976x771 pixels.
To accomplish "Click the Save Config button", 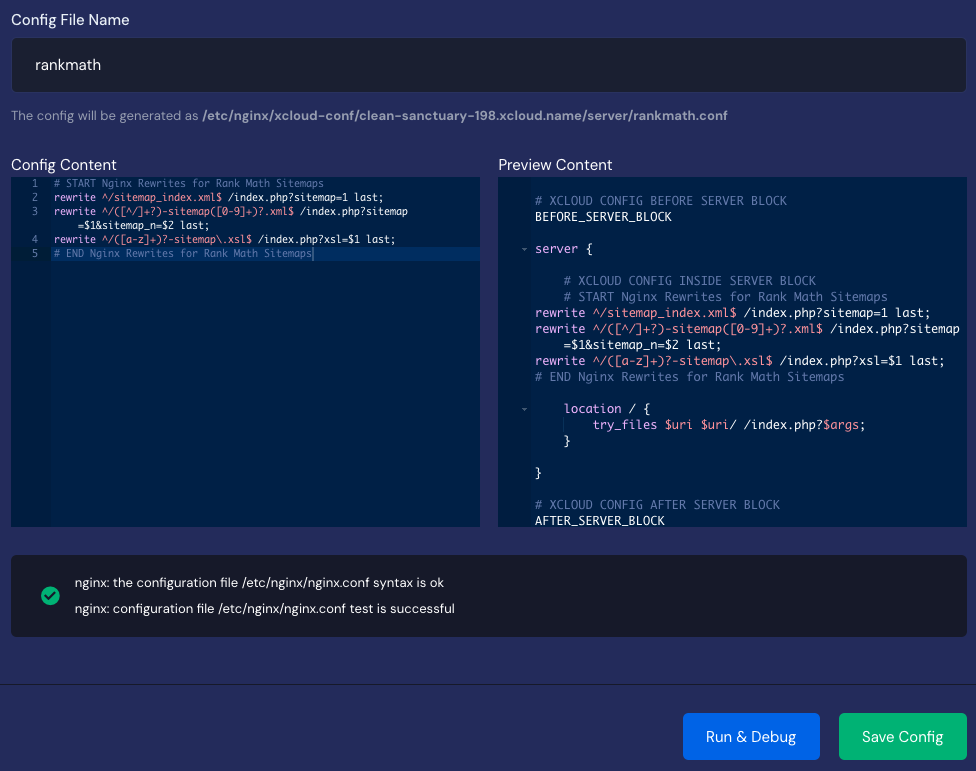I will coord(902,736).
